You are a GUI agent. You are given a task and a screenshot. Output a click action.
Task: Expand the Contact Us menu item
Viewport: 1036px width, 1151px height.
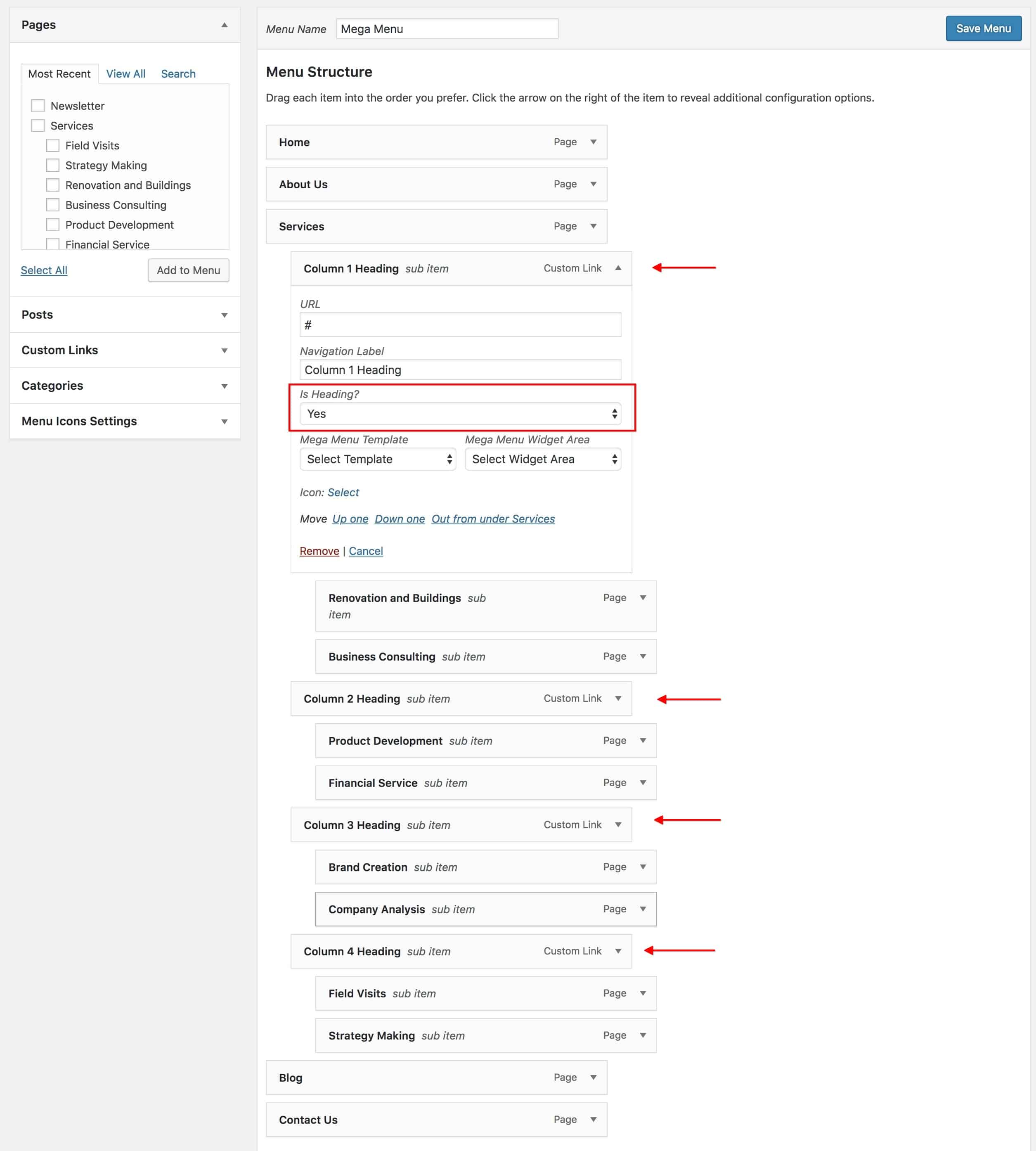click(593, 1120)
